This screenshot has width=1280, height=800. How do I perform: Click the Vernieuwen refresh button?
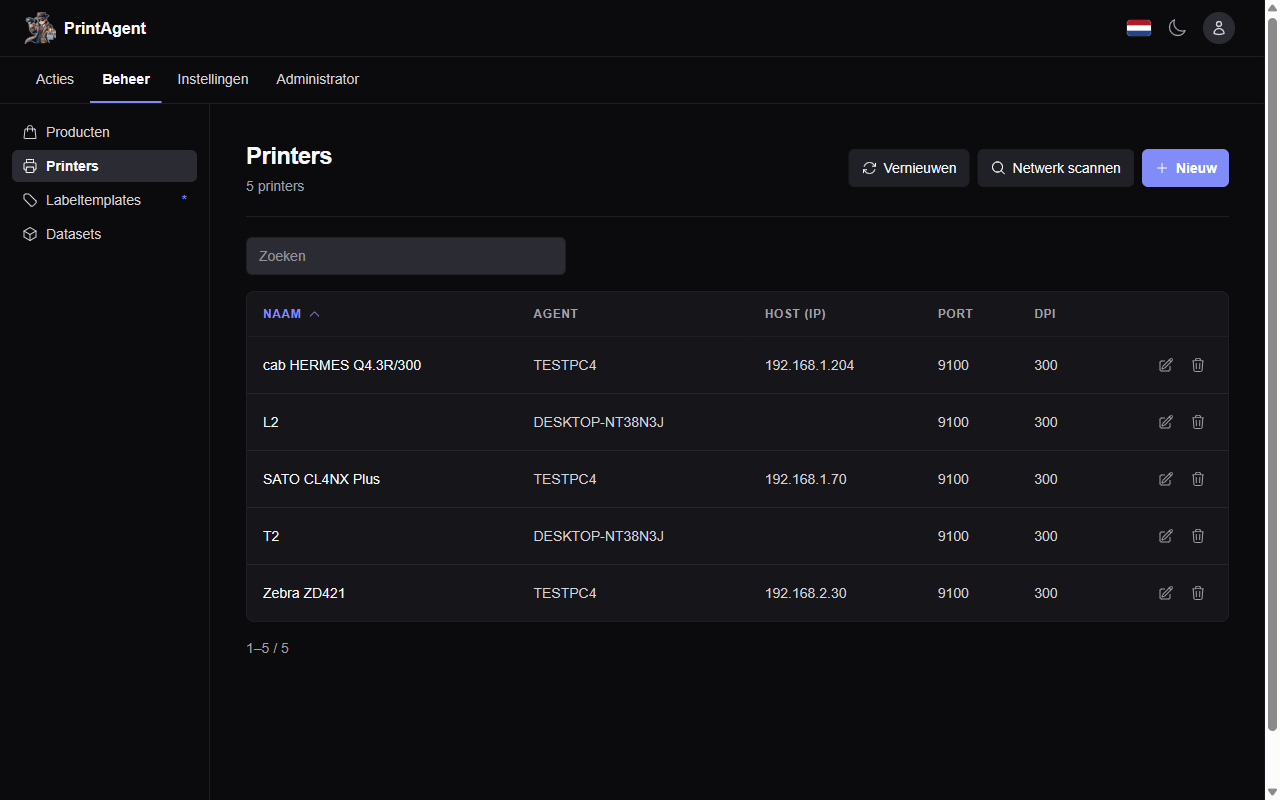click(x=909, y=168)
